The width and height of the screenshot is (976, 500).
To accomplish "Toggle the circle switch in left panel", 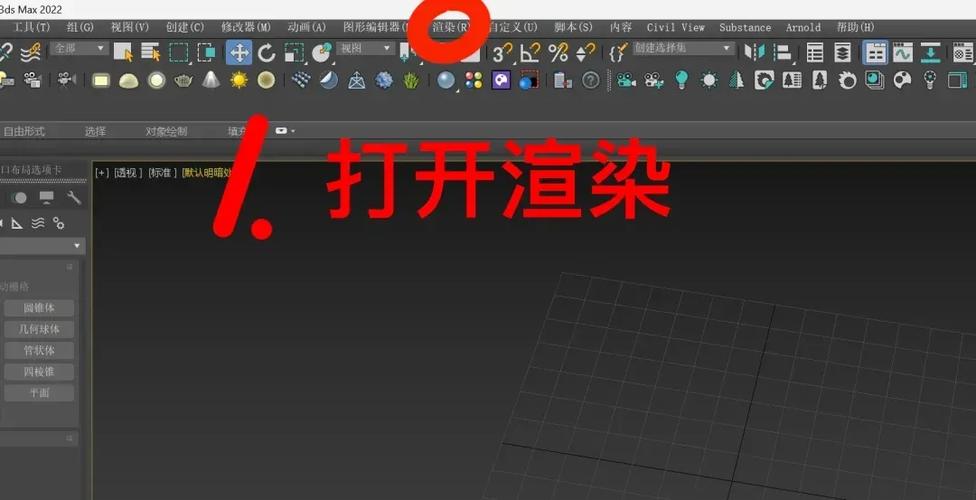I will [20, 198].
